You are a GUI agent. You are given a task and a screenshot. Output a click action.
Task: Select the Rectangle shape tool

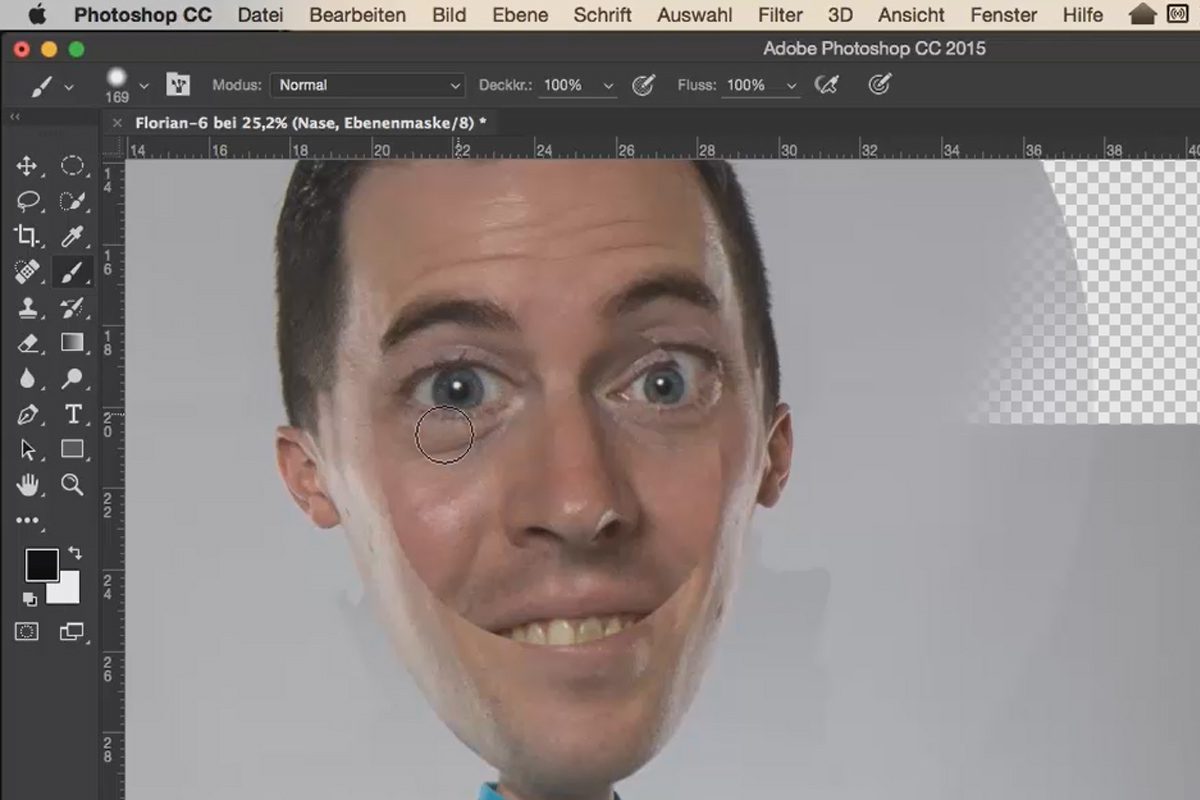[x=72, y=449]
